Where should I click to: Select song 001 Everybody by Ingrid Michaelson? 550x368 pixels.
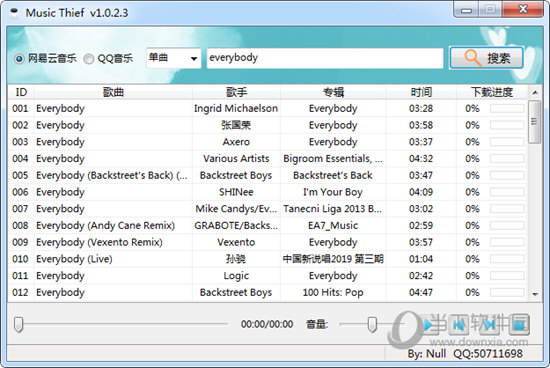tap(267, 108)
